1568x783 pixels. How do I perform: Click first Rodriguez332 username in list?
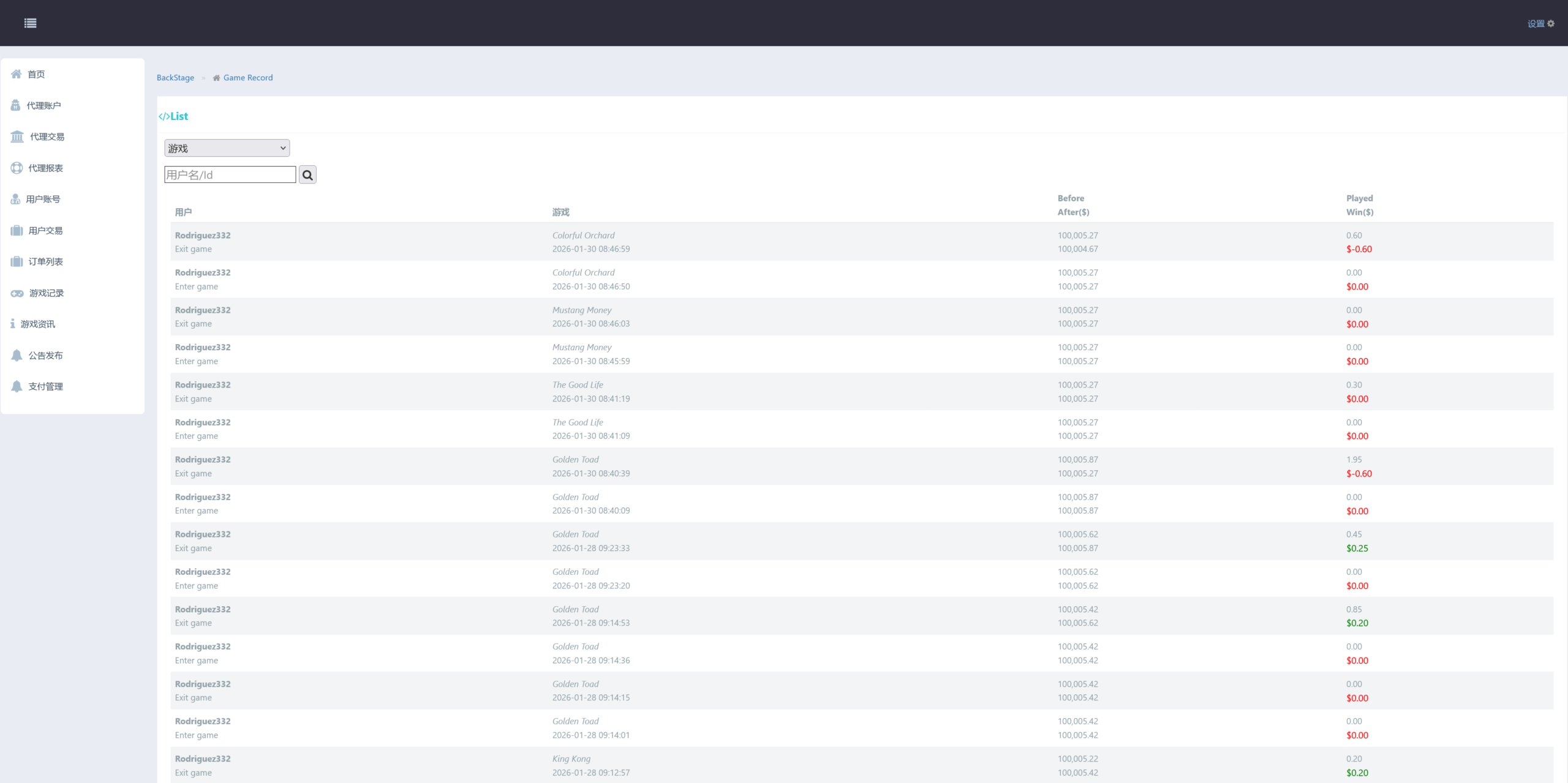click(203, 236)
